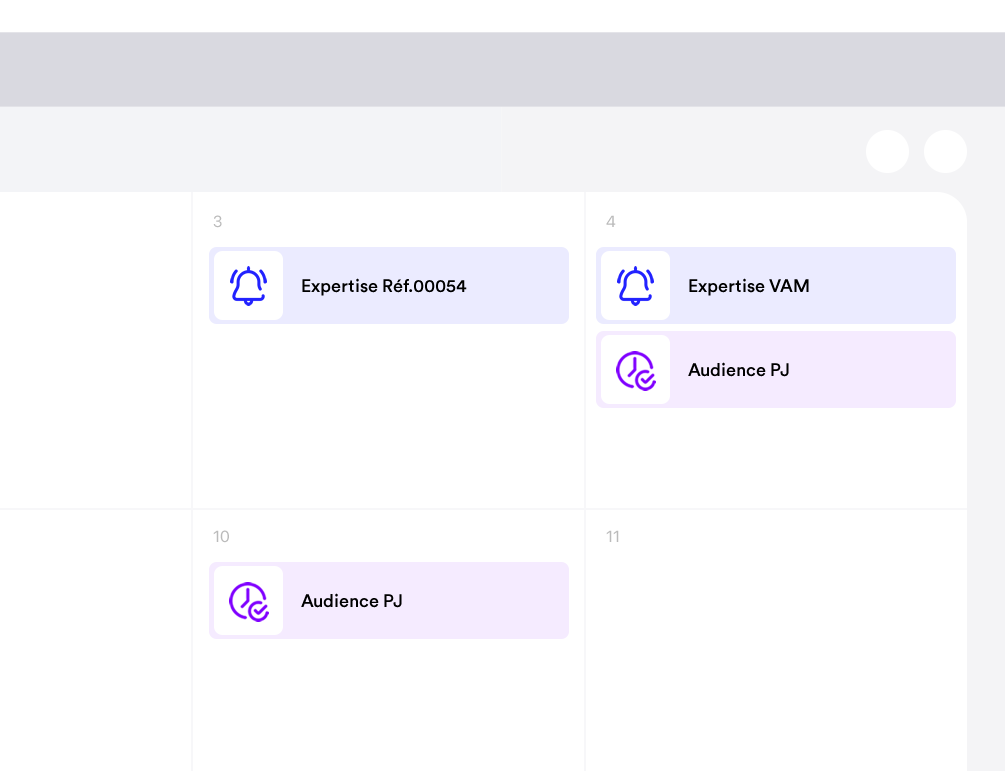
Task: Click the empty calendar cell left of day 3
Action: pos(95,350)
